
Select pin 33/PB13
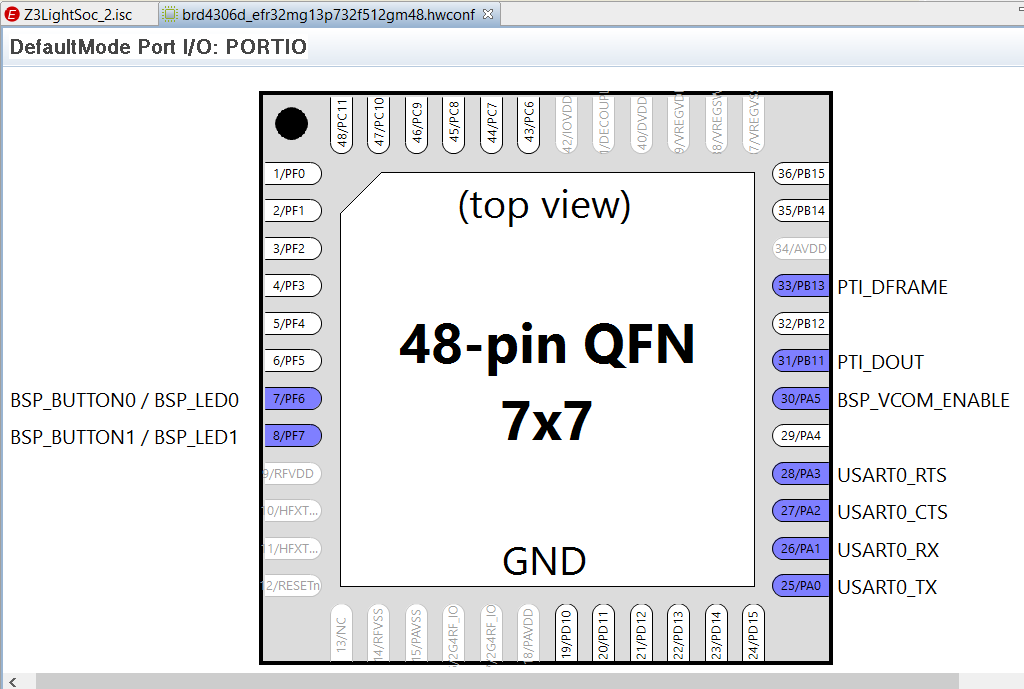point(801,286)
